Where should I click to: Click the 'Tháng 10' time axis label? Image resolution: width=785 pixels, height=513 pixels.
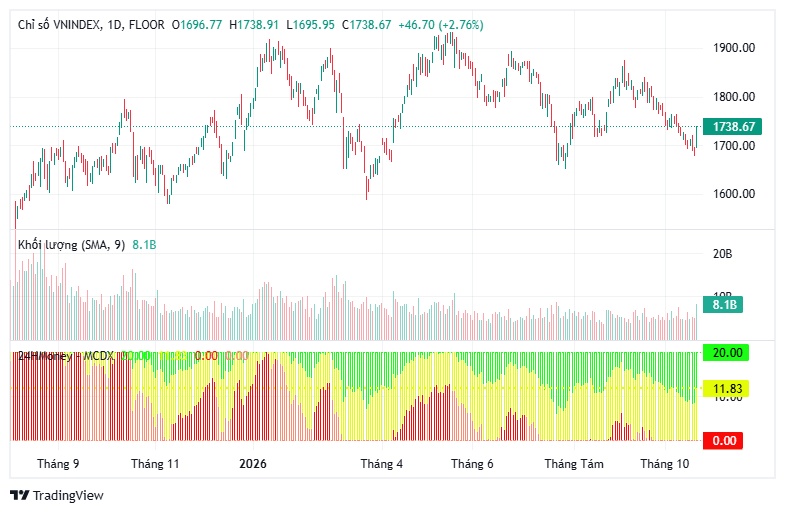(x=665, y=464)
